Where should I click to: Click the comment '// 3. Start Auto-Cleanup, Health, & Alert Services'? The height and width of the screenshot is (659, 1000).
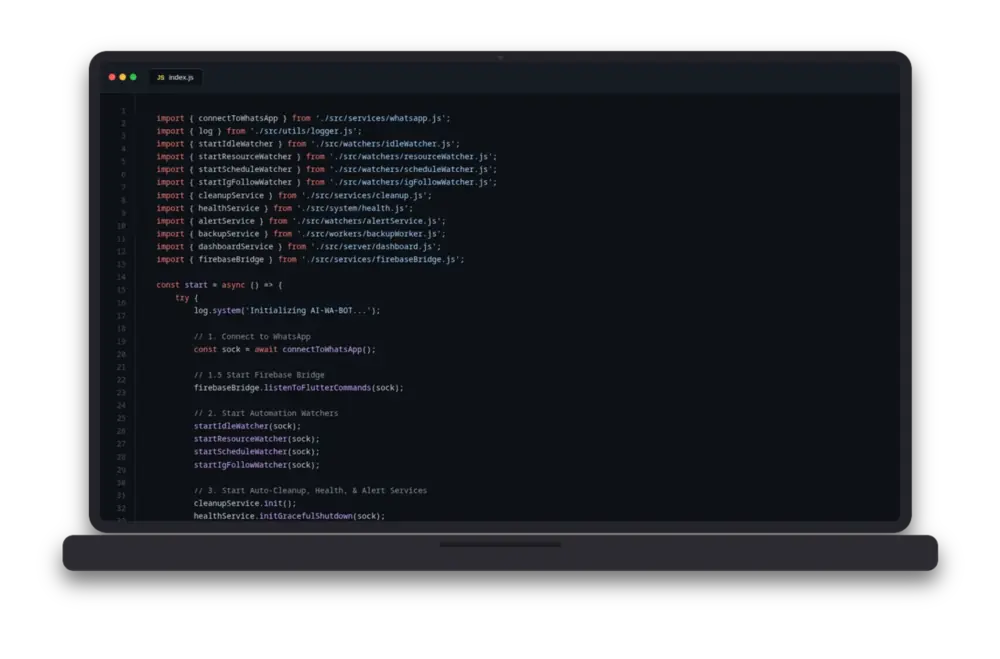(x=311, y=490)
